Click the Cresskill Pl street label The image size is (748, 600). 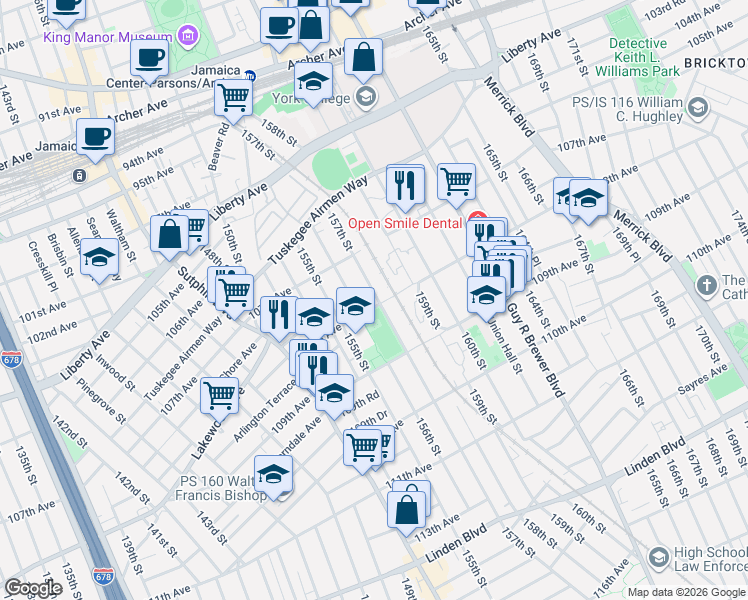[43, 266]
